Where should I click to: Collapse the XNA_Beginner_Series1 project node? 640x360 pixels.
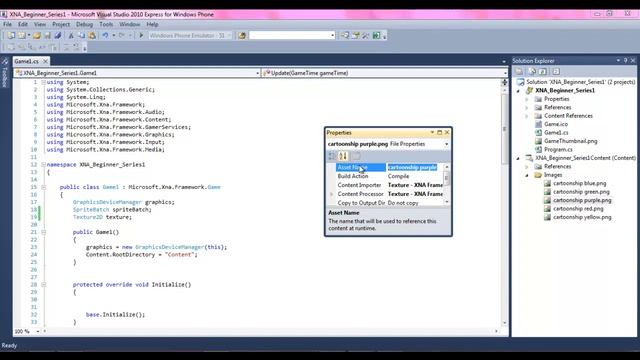tap(518, 91)
